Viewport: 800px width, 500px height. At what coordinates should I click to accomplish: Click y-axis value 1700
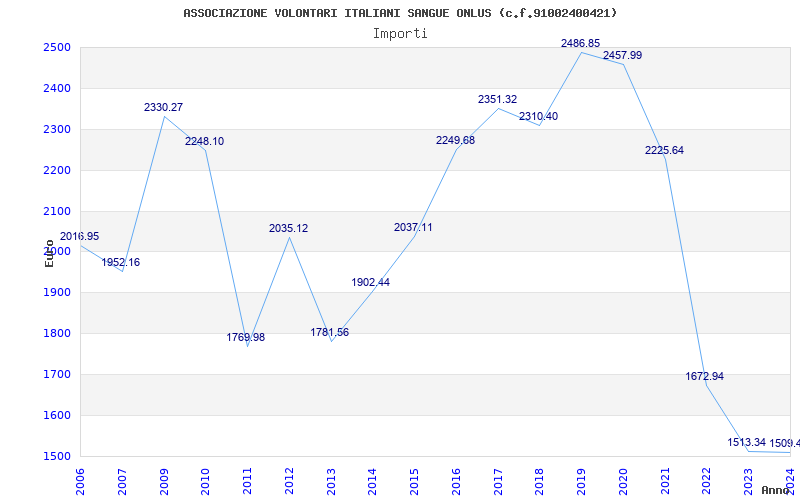[57, 374]
